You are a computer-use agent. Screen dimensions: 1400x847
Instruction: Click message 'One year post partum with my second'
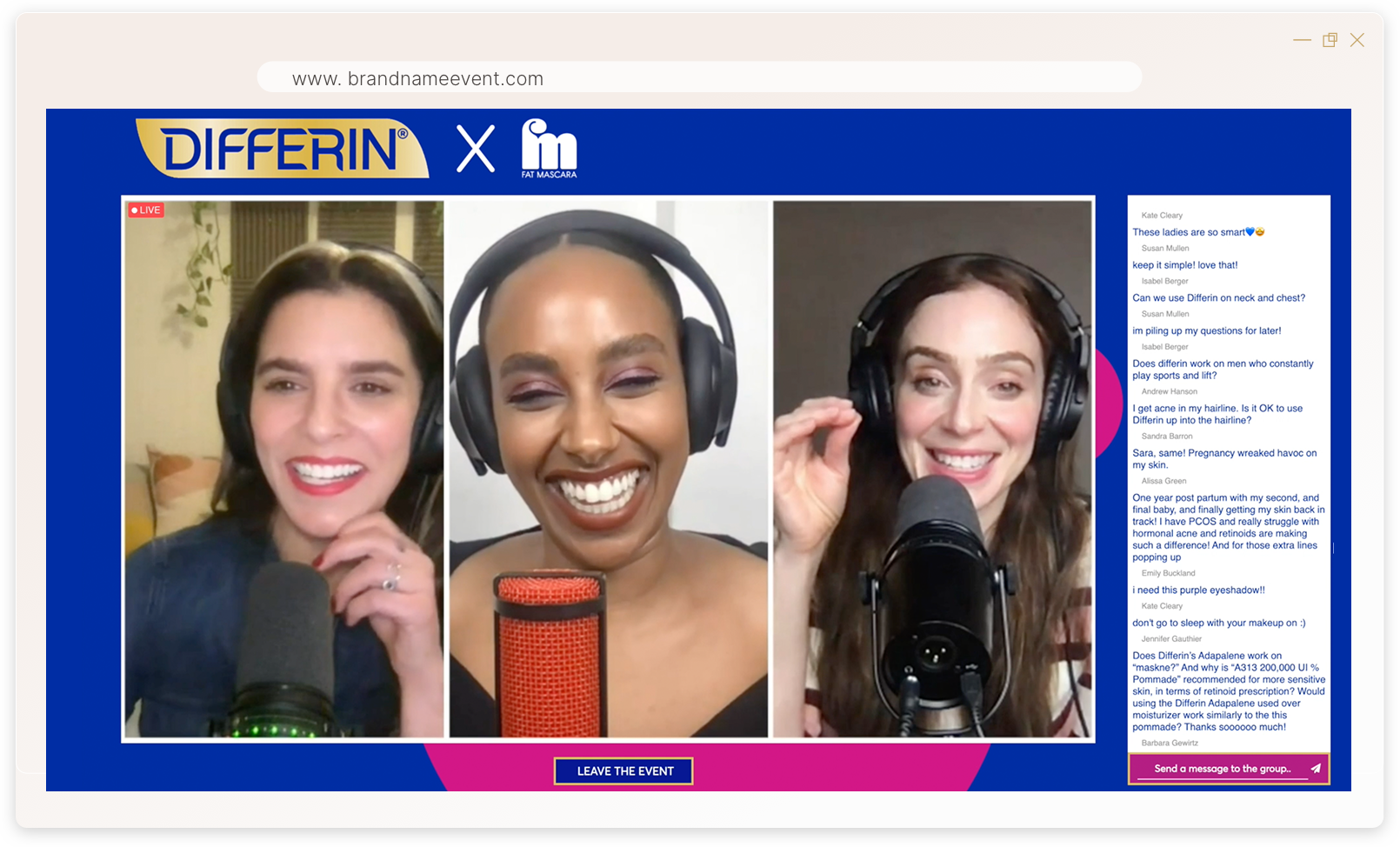click(1228, 528)
